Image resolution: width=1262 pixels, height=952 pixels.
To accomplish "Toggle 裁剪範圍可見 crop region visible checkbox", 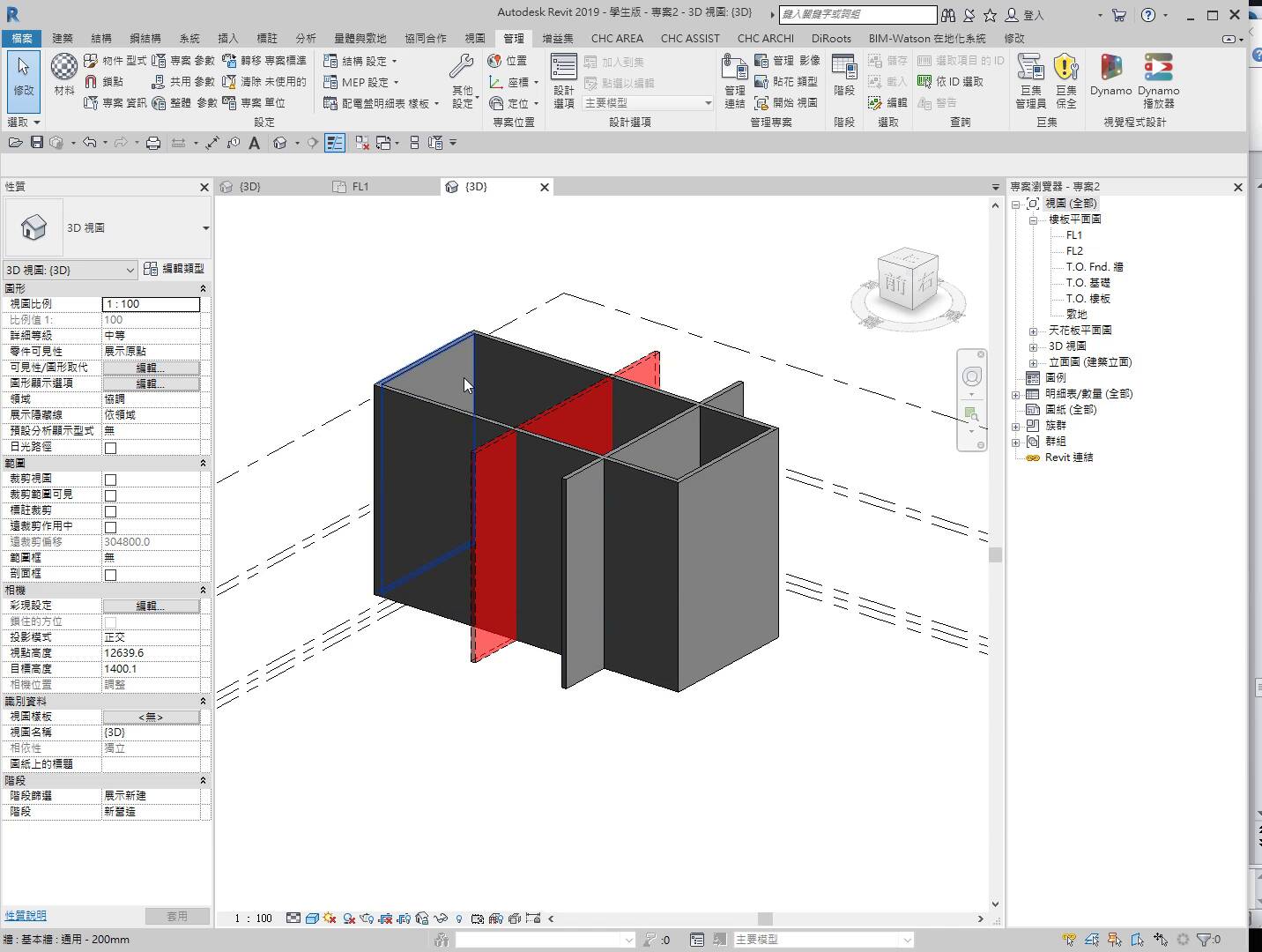I will tap(110, 495).
